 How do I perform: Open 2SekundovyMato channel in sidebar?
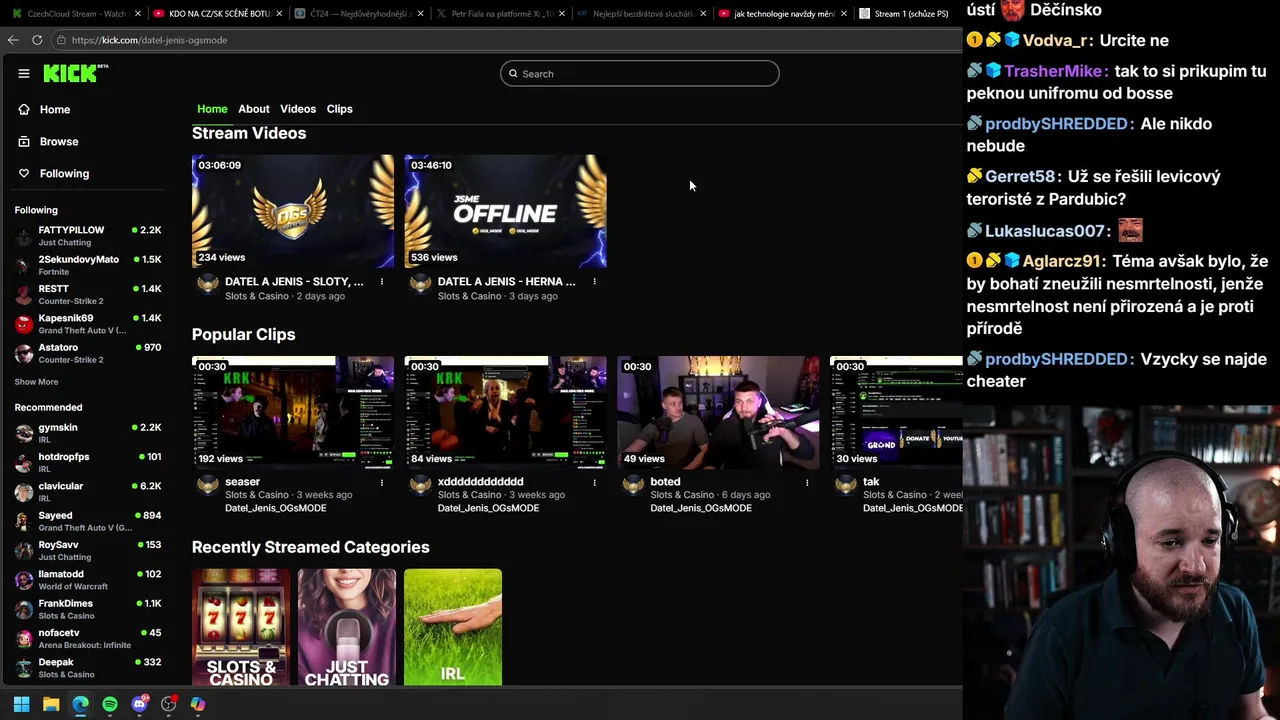pos(88,265)
